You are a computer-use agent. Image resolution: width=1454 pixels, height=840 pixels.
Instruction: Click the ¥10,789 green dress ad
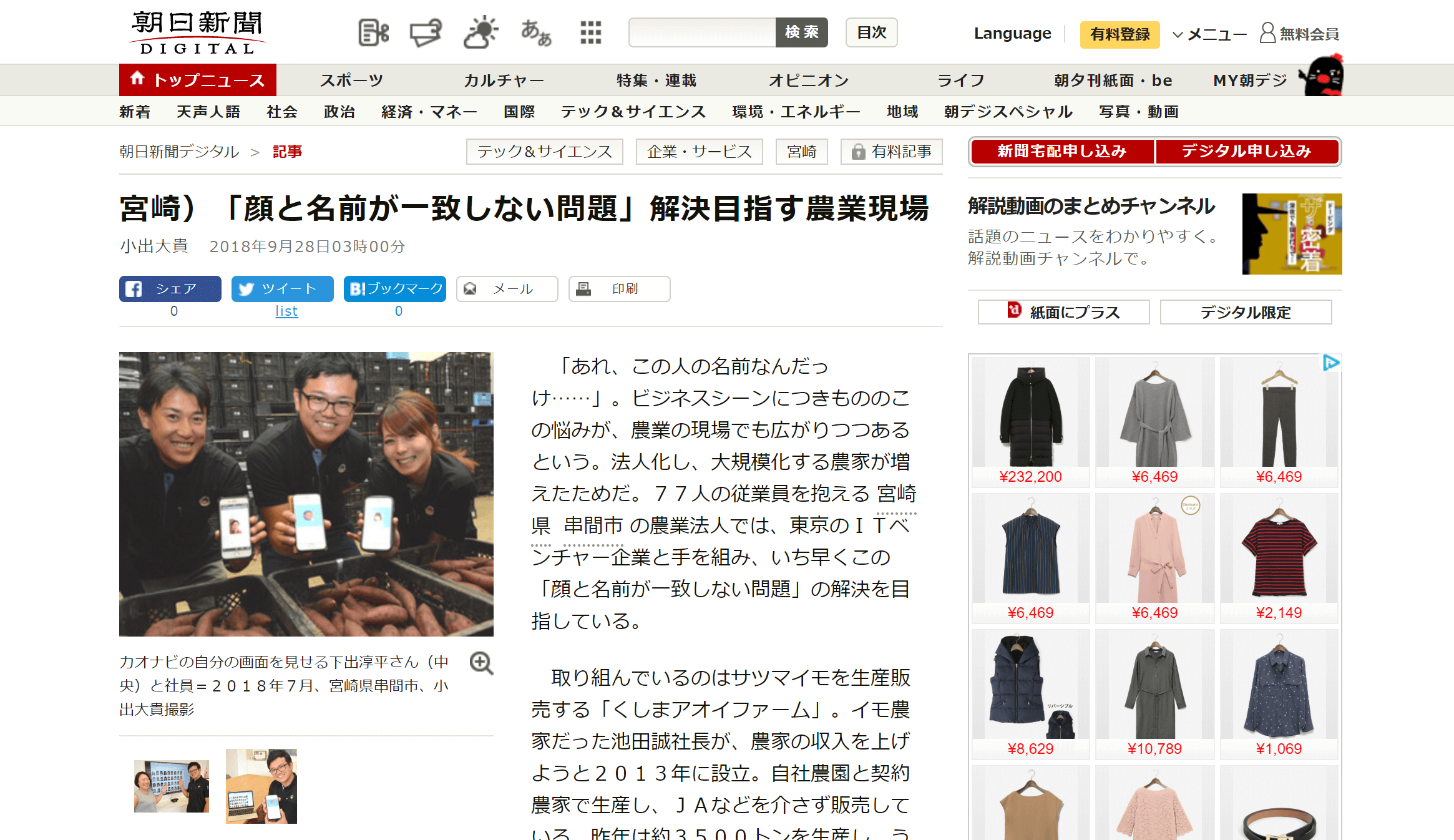tap(1154, 694)
